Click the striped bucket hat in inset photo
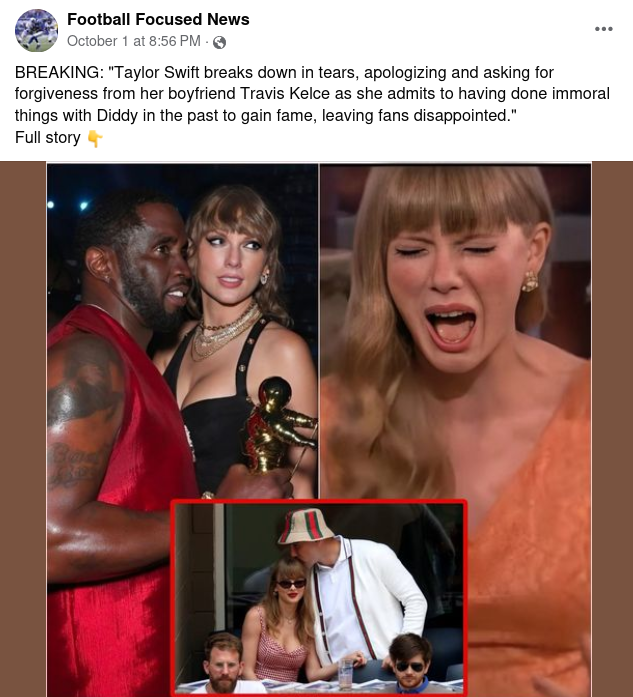This screenshot has width=633, height=697. click(305, 526)
